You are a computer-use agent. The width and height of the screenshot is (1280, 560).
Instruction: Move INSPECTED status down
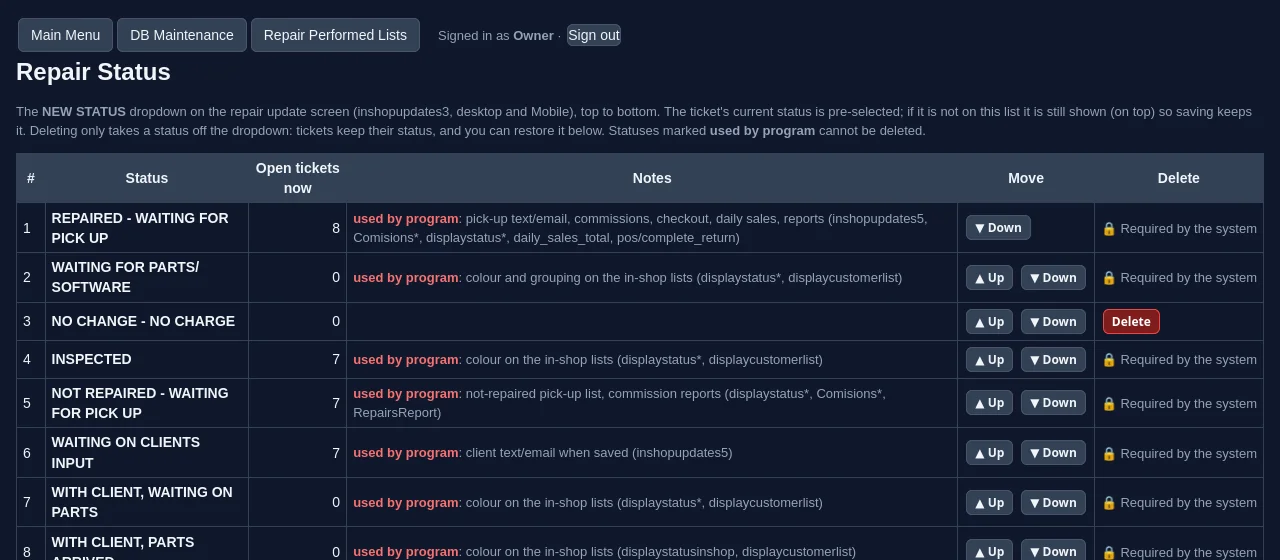click(x=1053, y=360)
